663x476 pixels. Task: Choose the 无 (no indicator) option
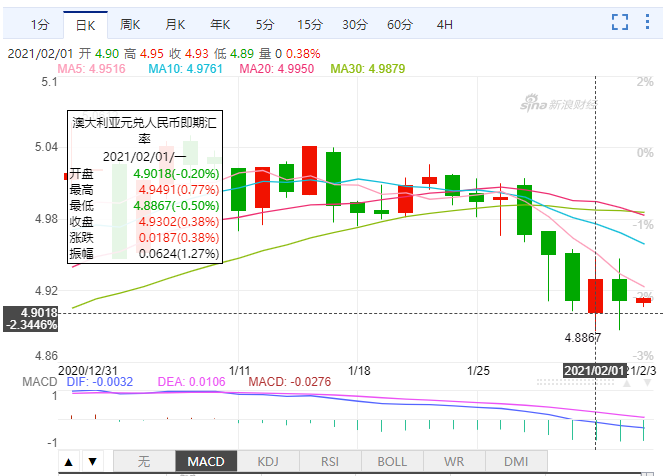144,461
